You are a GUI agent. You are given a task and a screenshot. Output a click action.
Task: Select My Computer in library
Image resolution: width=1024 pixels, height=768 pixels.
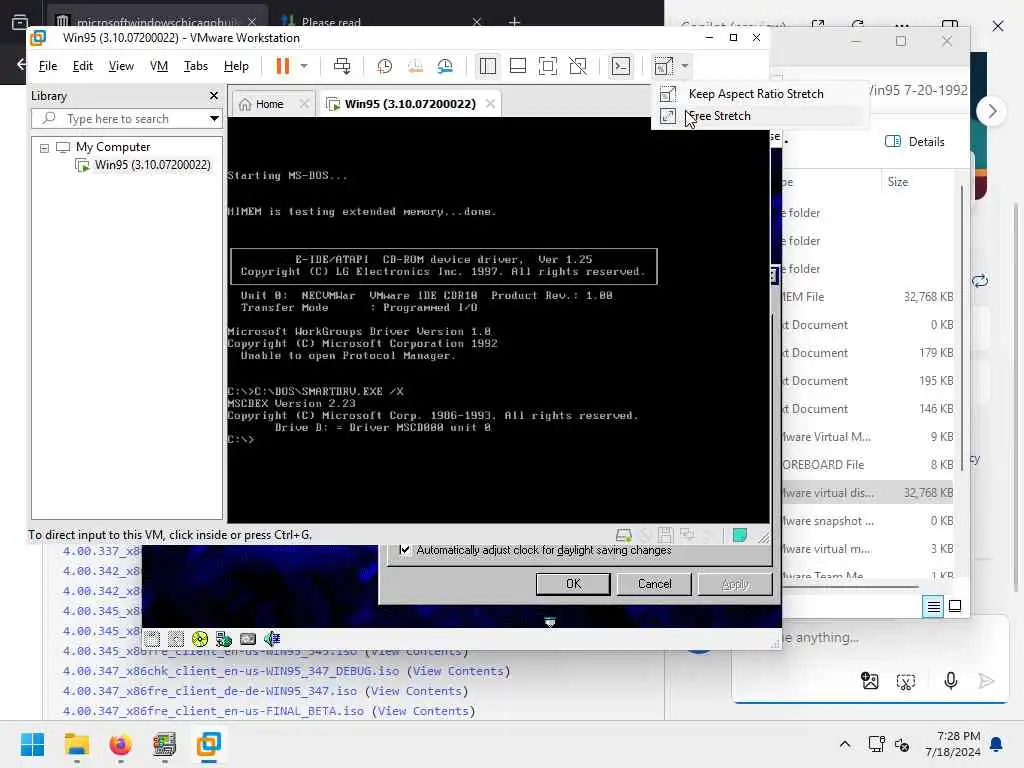(x=112, y=147)
